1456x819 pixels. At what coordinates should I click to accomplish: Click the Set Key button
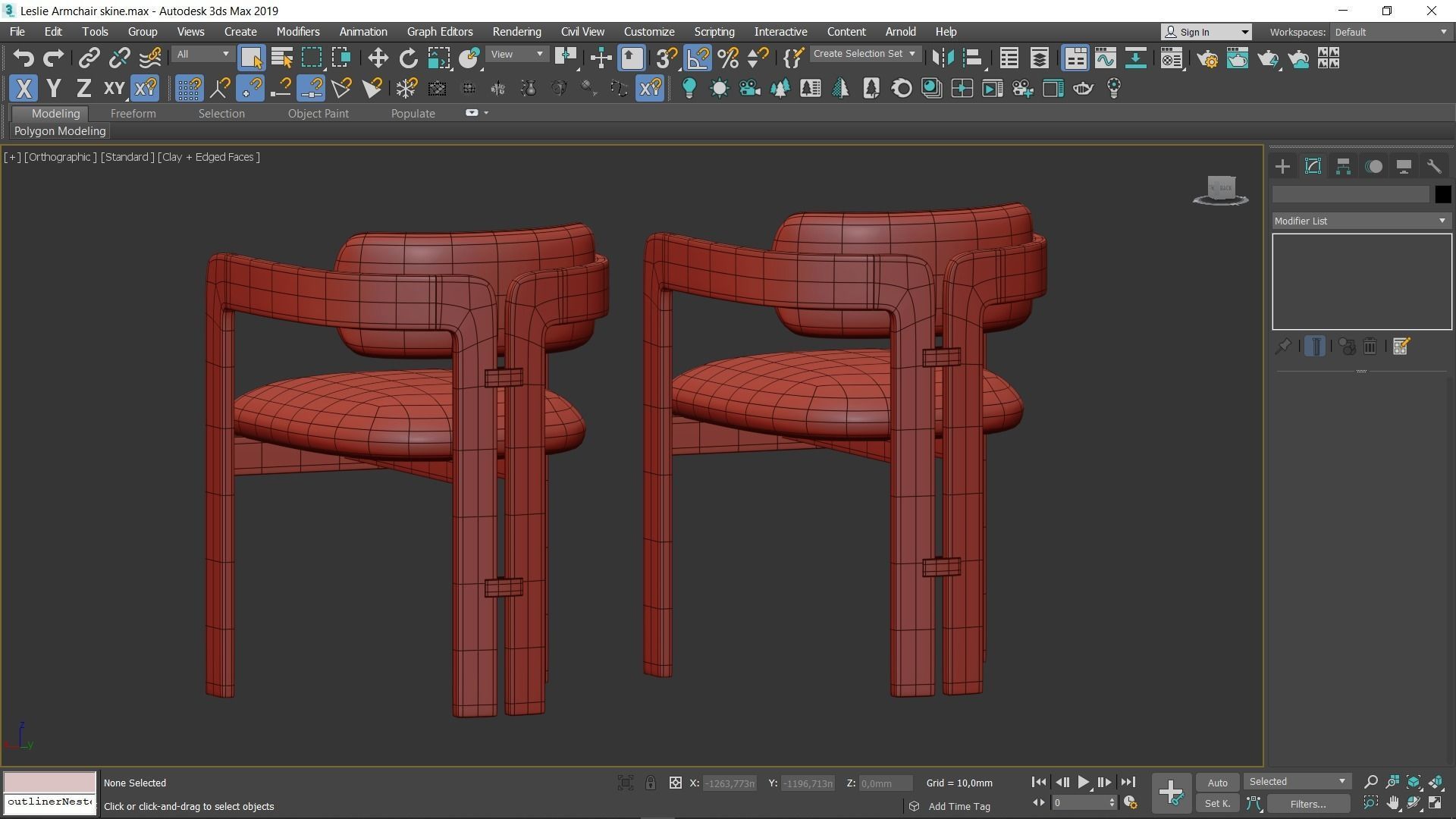pos(1217,803)
